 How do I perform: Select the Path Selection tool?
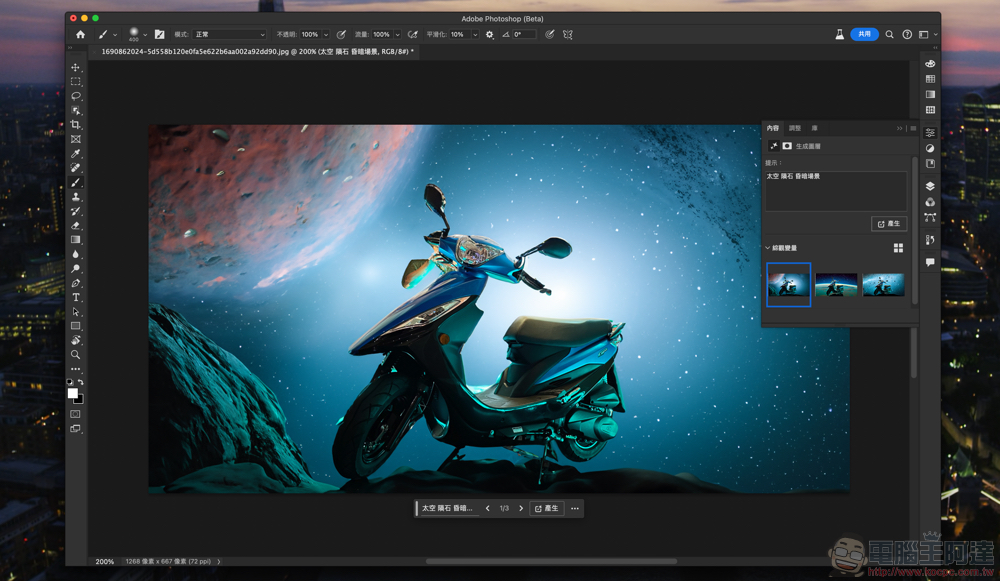pyautogui.click(x=76, y=312)
